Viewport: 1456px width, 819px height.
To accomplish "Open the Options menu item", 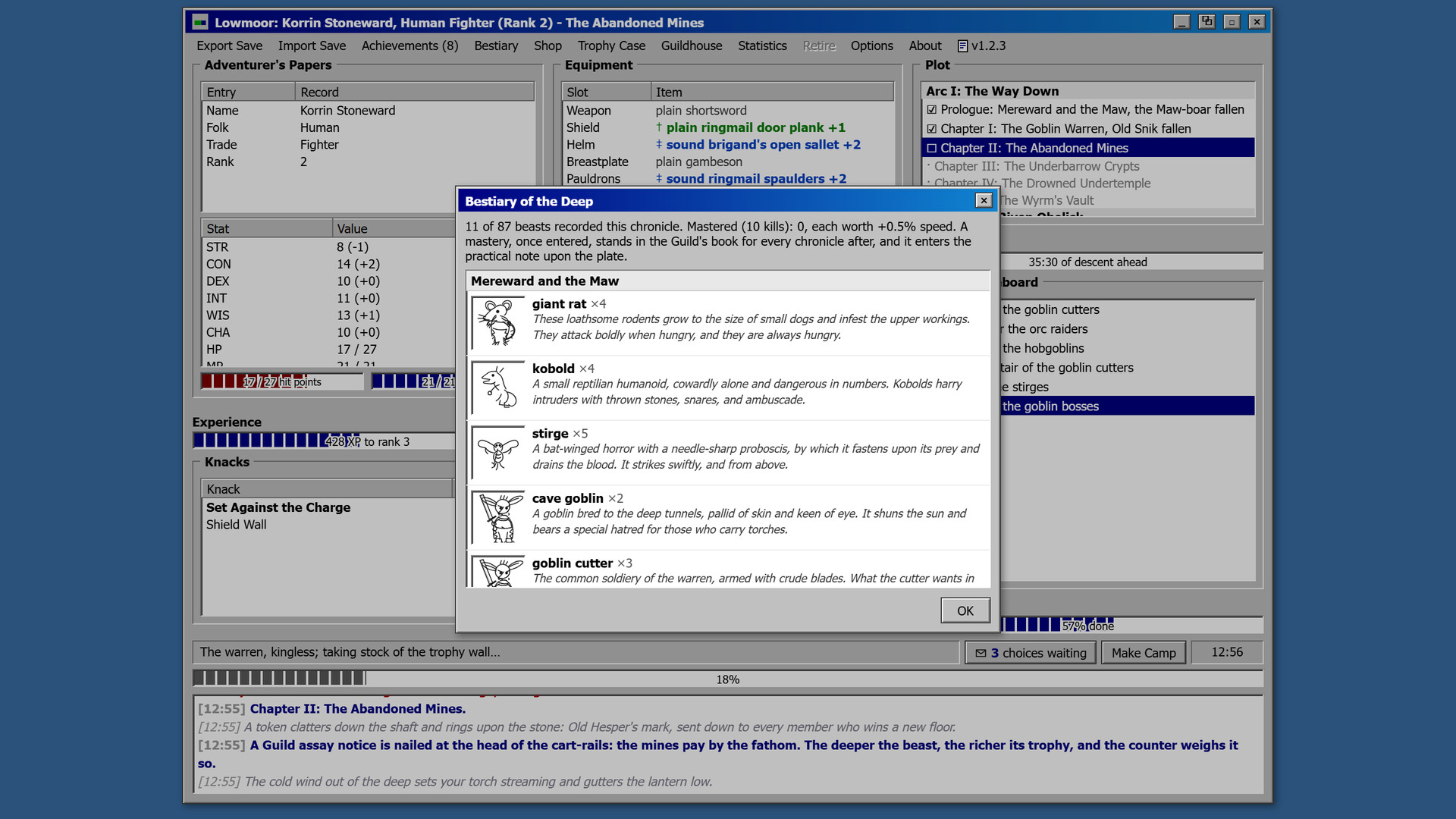I will 871,45.
